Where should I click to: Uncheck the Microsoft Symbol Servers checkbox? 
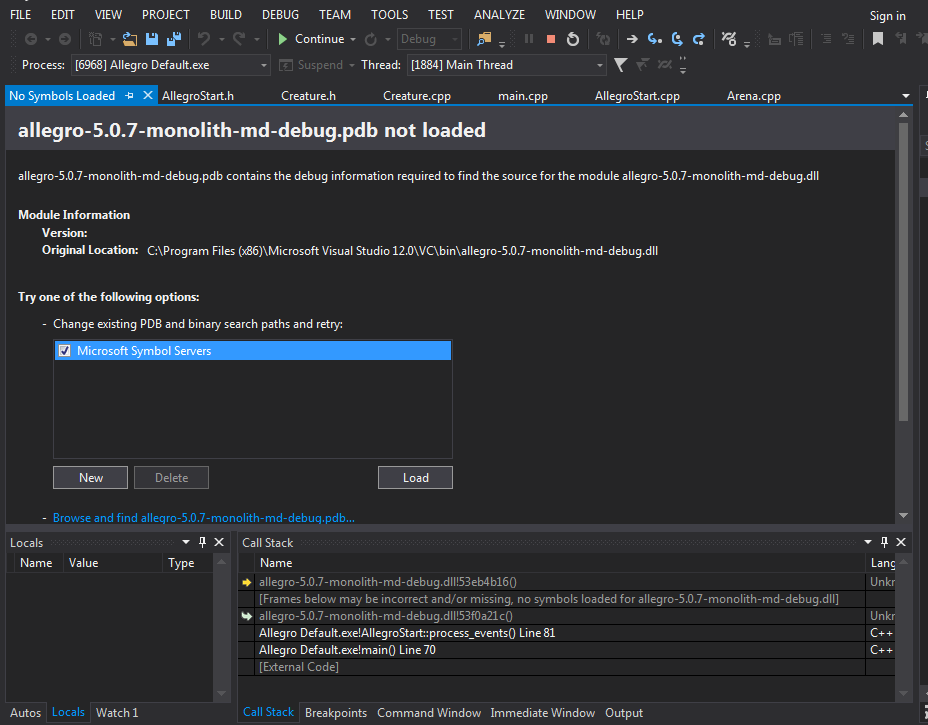click(x=65, y=351)
